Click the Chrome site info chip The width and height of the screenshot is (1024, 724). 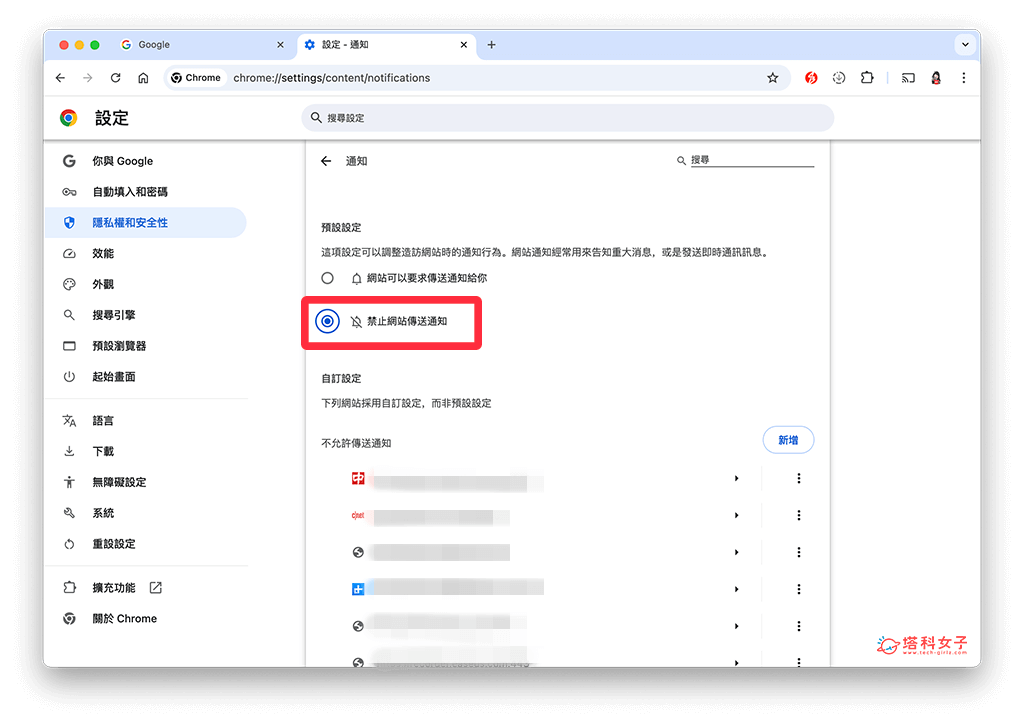(196, 78)
